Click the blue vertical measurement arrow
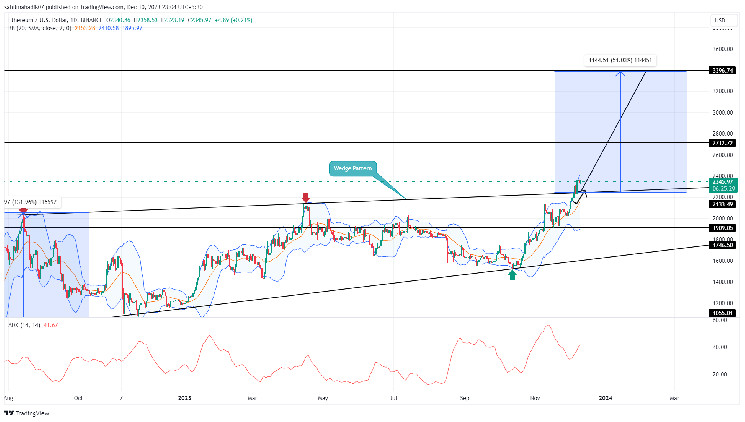 [x=621, y=130]
